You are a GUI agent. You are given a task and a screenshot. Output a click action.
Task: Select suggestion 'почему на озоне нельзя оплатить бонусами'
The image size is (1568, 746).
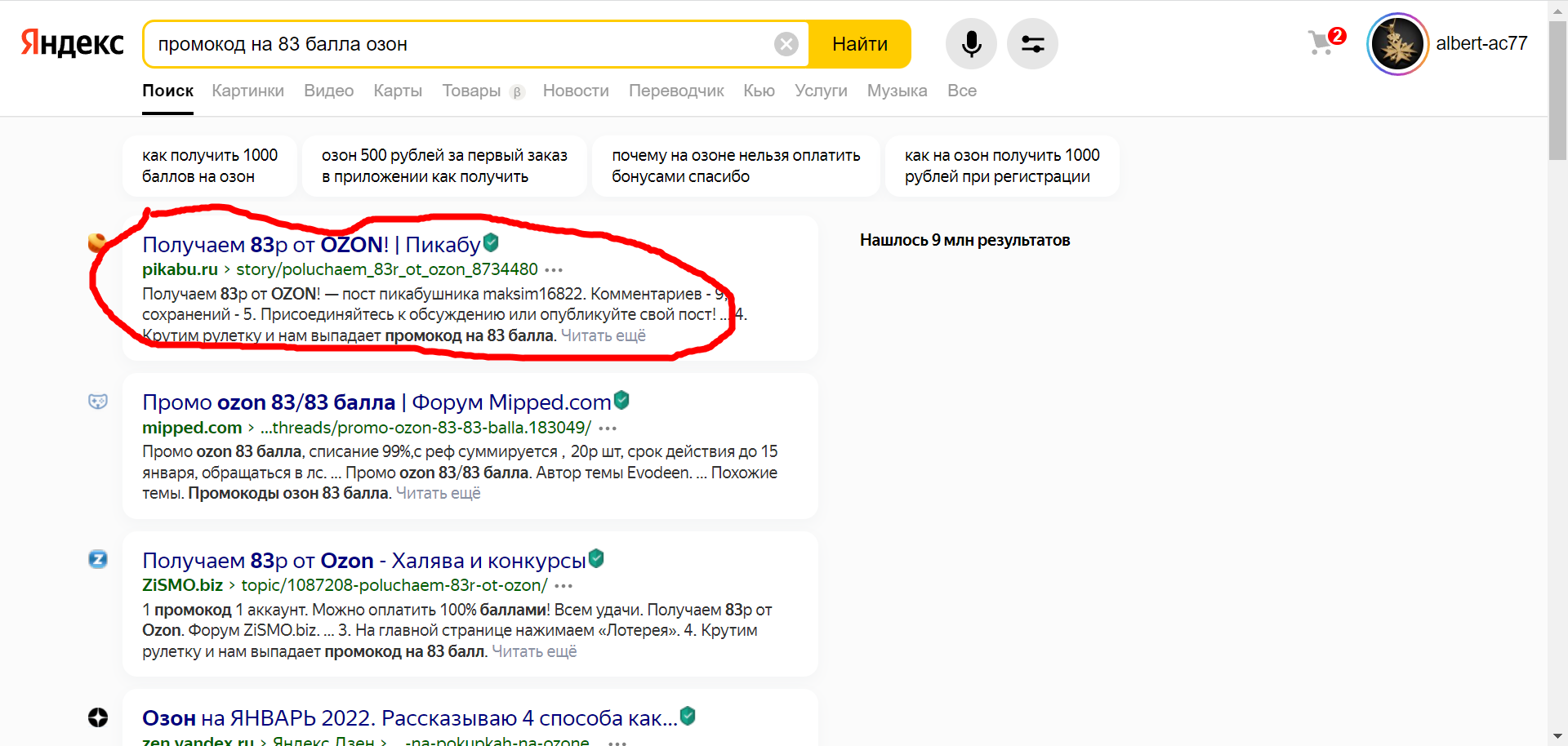tap(736, 166)
